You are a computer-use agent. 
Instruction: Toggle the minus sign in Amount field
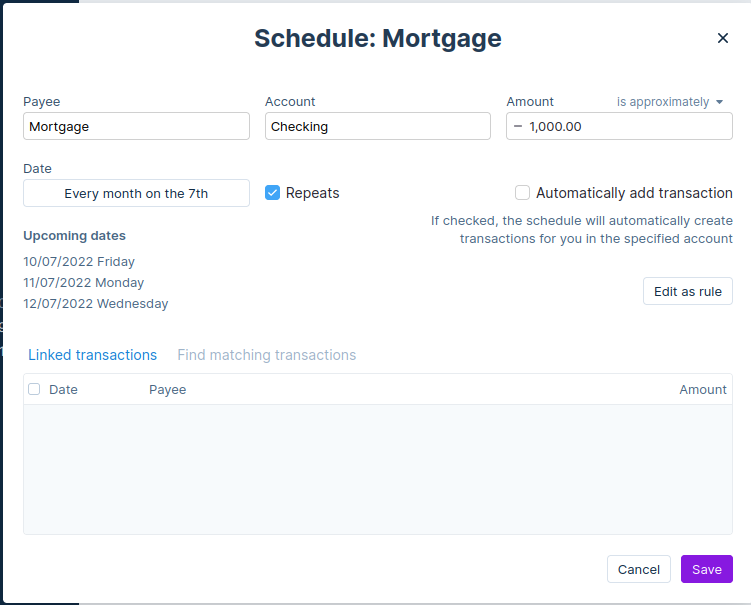pyautogui.click(x=517, y=126)
